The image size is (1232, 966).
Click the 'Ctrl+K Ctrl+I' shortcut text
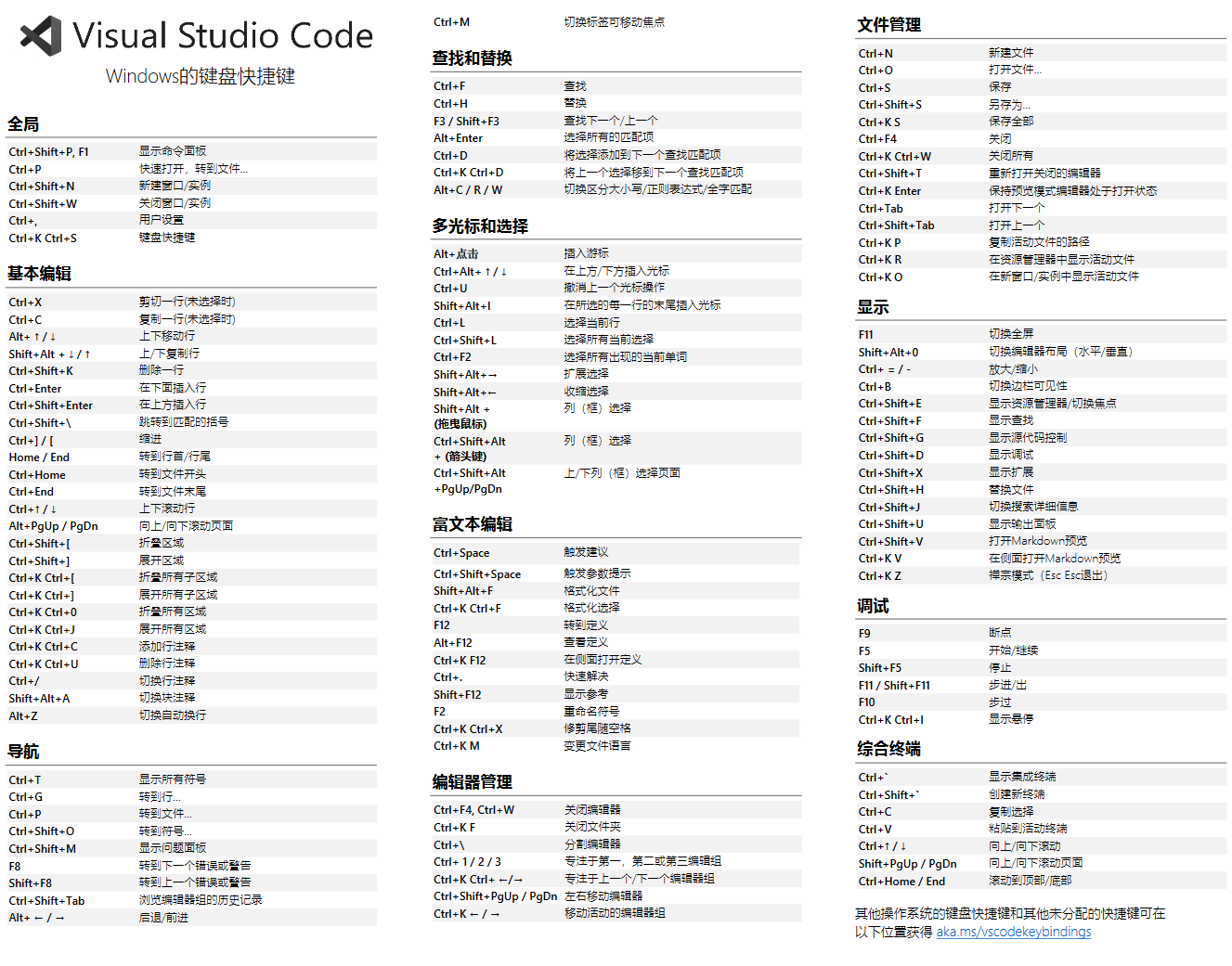(x=891, y=720)
